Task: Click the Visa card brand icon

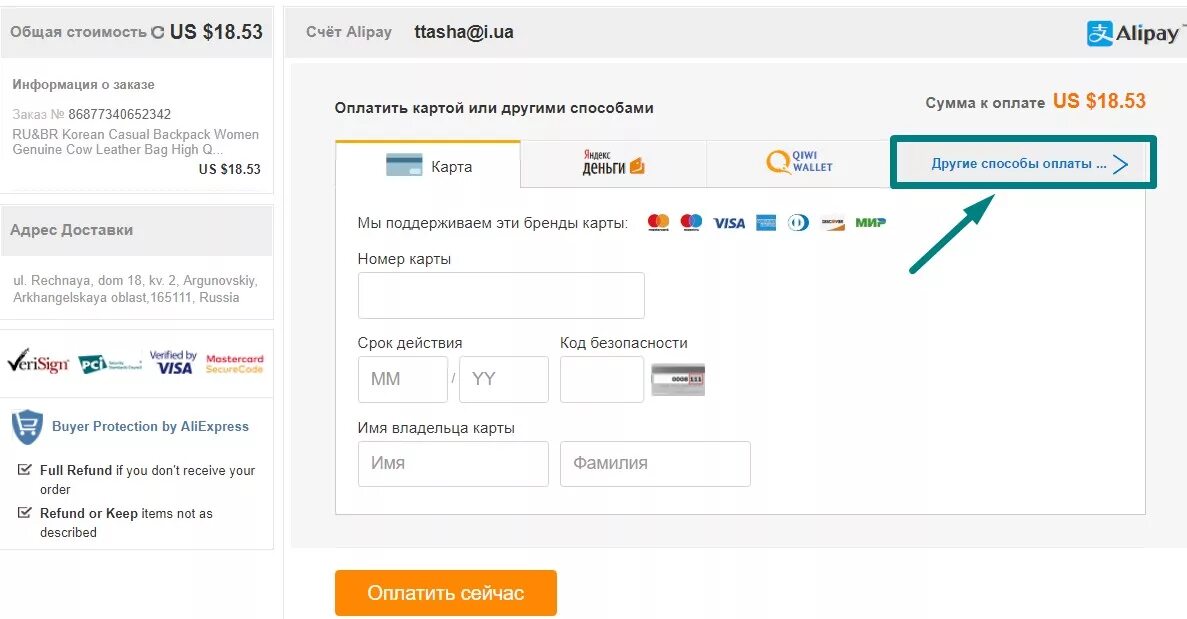Action: [x=728, y=223]
